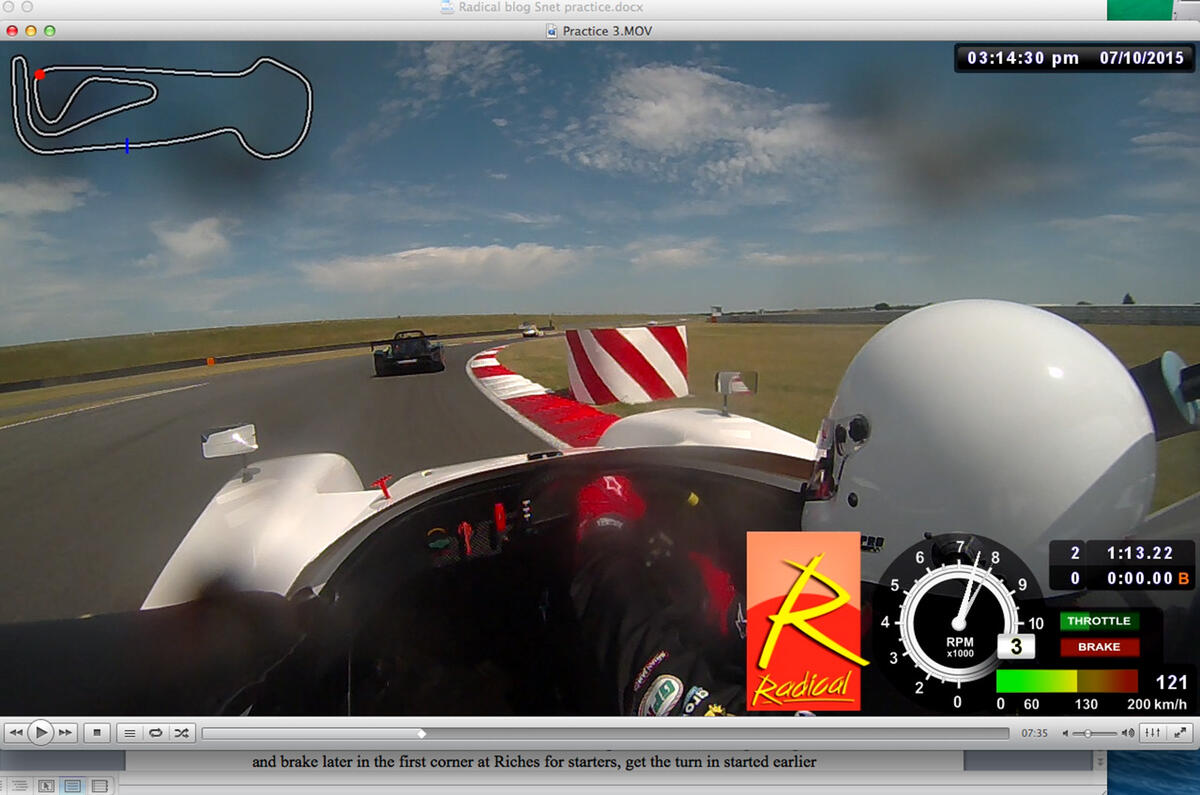
Task: Toggle repeat/loop mode
Action: (155, 733)
